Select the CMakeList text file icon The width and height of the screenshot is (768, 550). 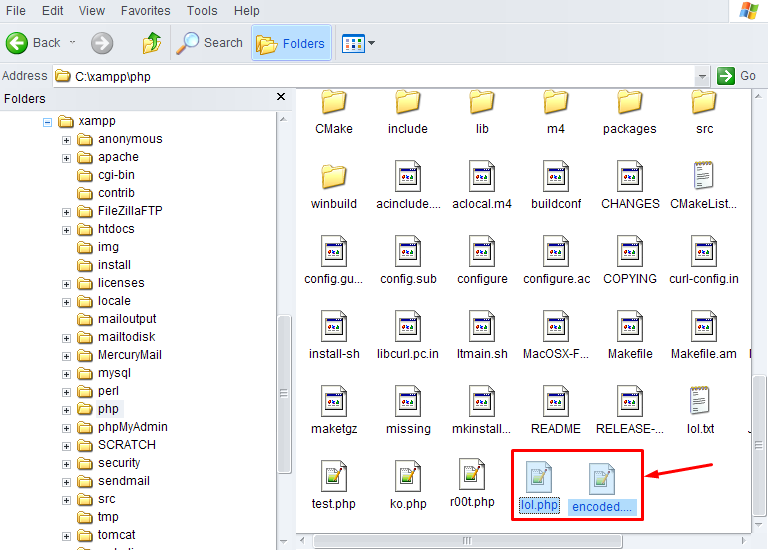tap(703, 175)
